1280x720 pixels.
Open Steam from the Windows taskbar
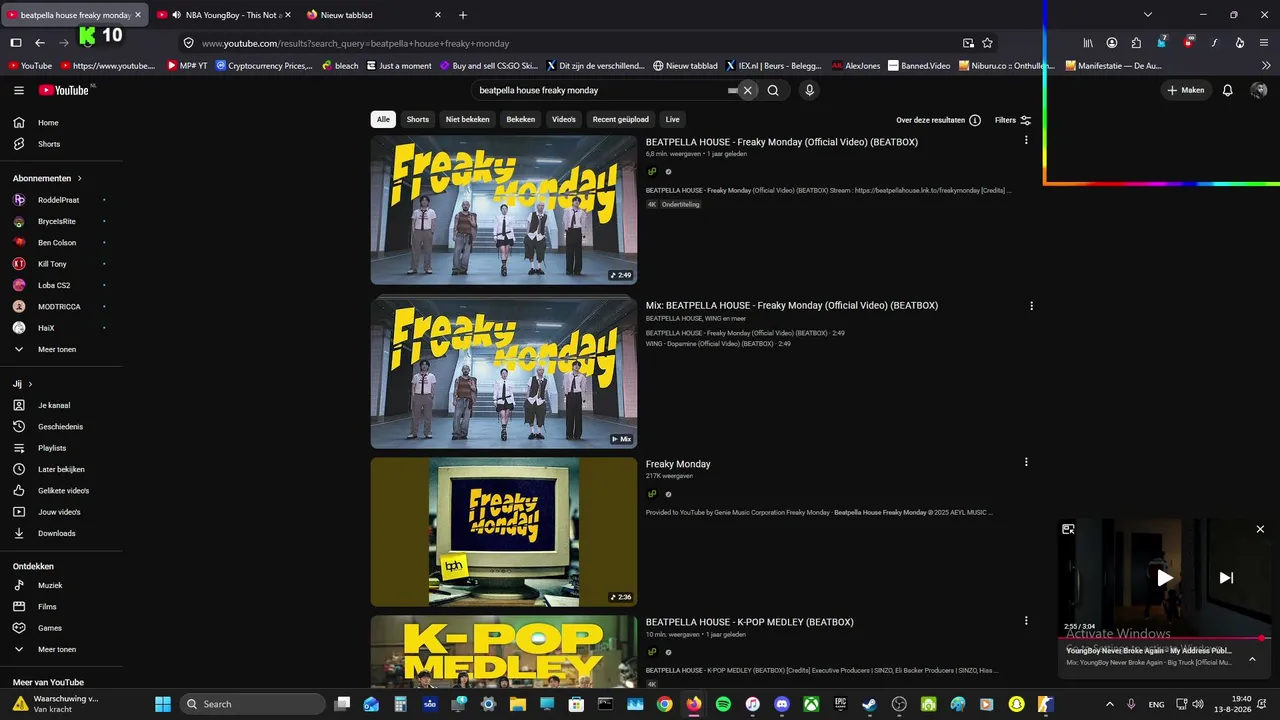(x=869, y=704)
